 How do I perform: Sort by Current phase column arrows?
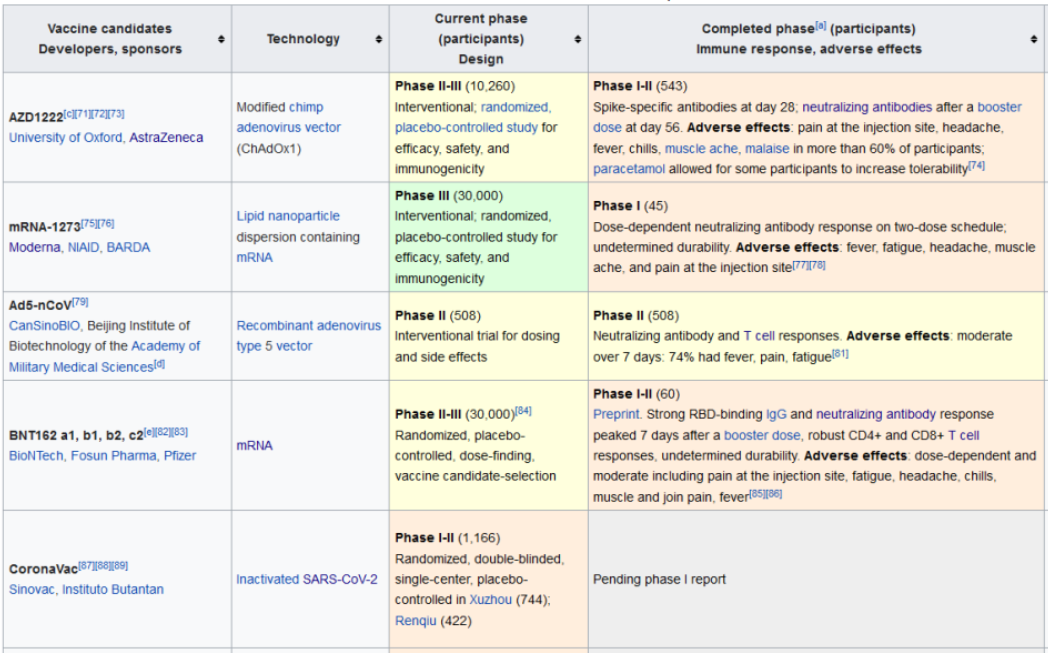point(577,39)
